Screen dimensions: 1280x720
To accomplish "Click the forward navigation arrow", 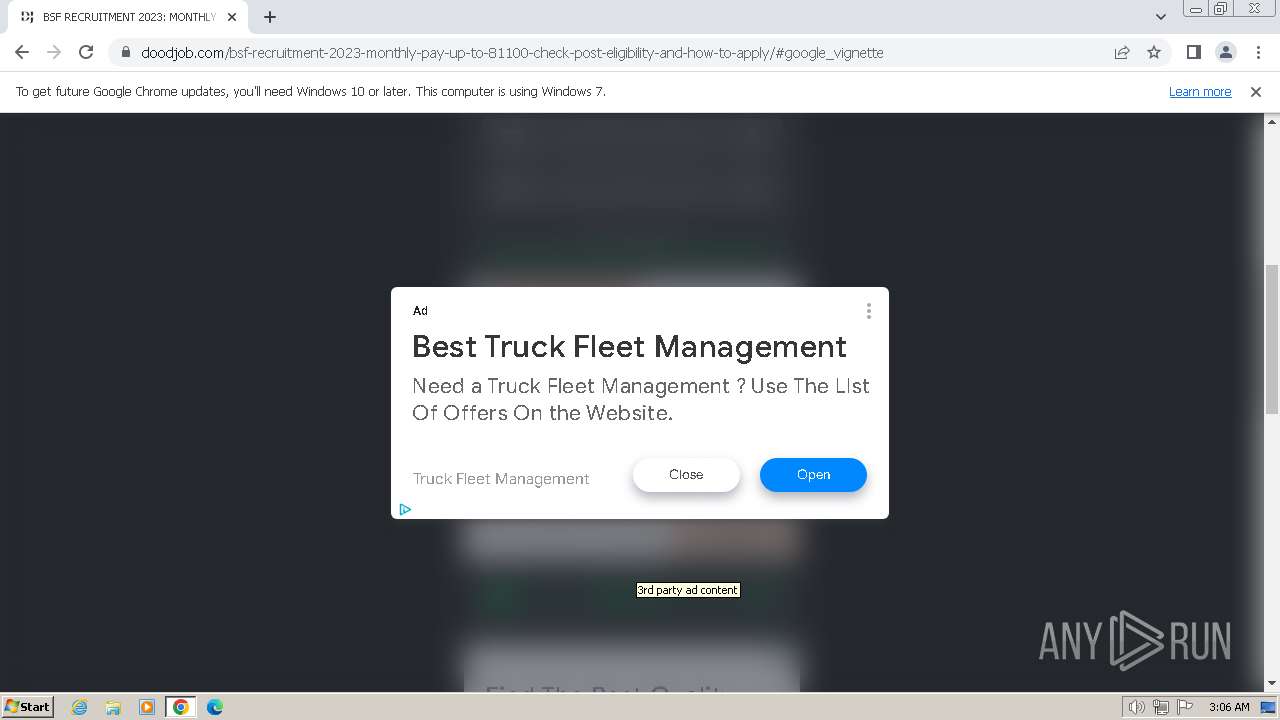I will point(54,52).
